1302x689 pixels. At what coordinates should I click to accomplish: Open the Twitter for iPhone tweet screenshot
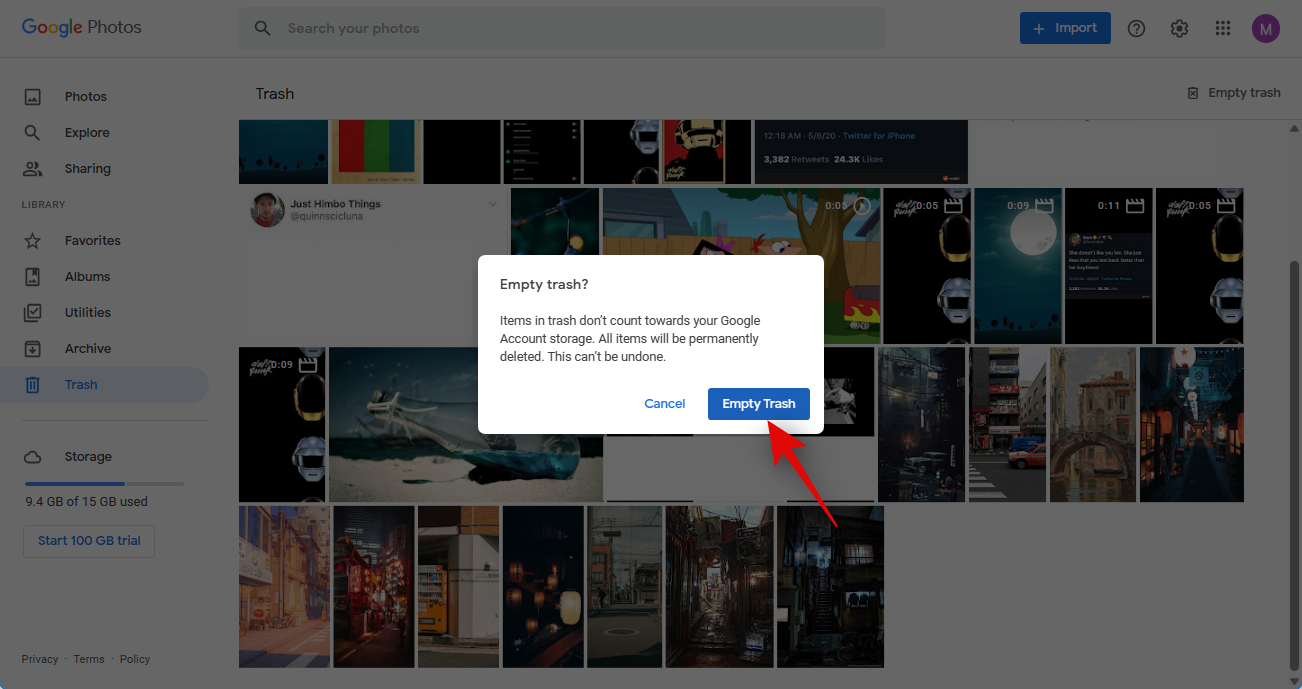(861, 151)
